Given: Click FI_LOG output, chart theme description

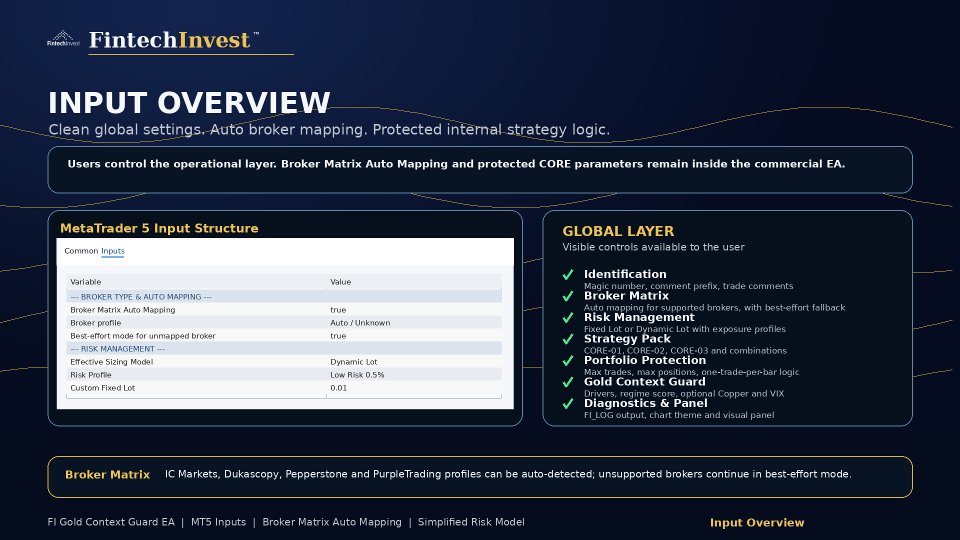Looking at the screenshot, I should [679, 415].
